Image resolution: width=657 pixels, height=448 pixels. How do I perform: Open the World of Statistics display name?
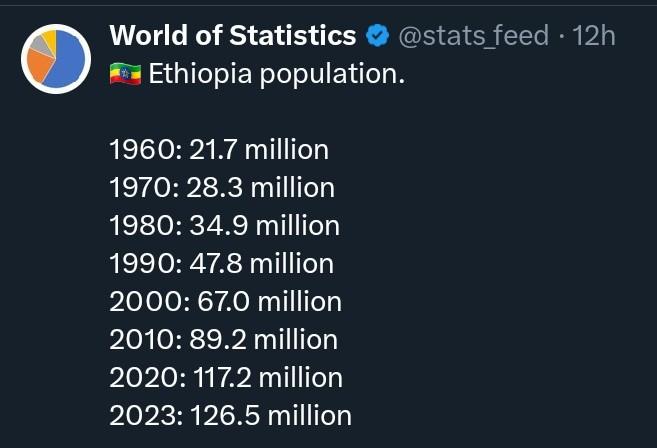(x=233, y=35)
